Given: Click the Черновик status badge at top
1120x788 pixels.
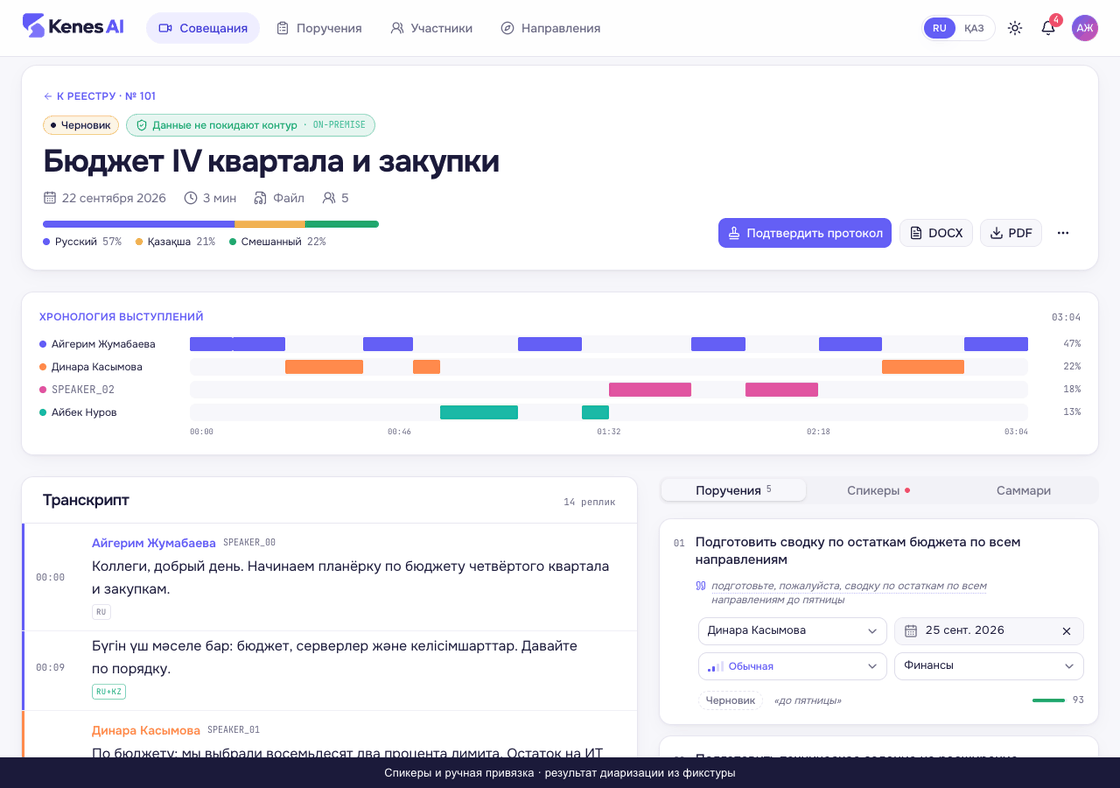Looking at the screenshot, I should (x=81, y=125).
